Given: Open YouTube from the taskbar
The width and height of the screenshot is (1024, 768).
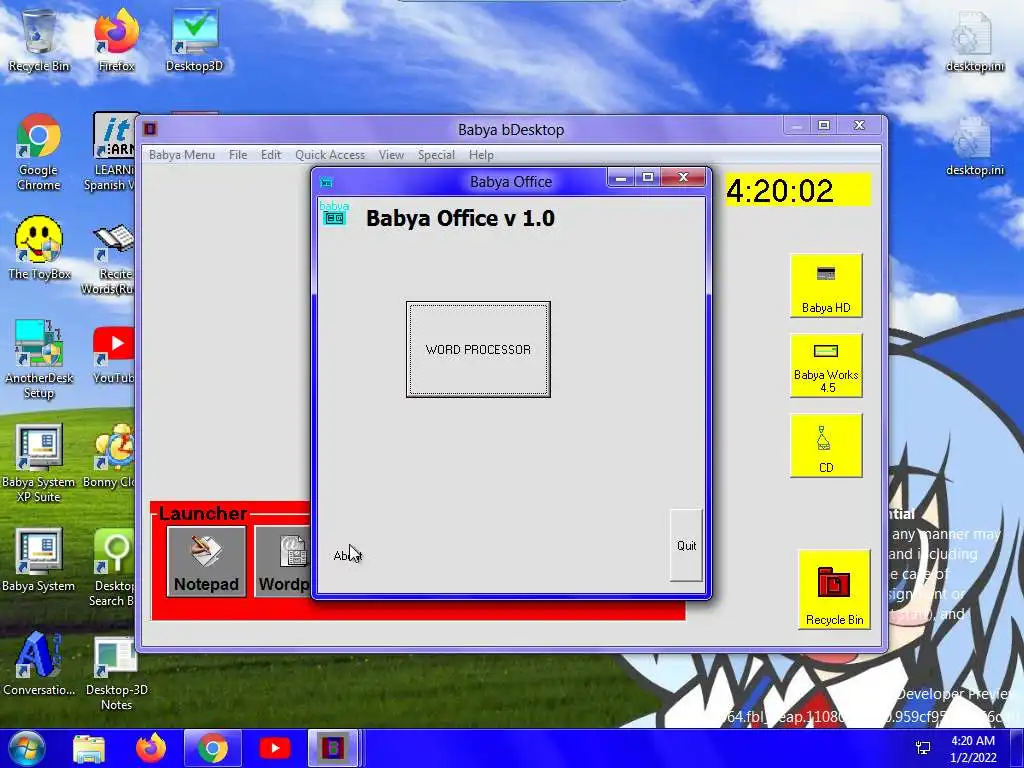Looking at the screenshot, I should coord(274,748).
